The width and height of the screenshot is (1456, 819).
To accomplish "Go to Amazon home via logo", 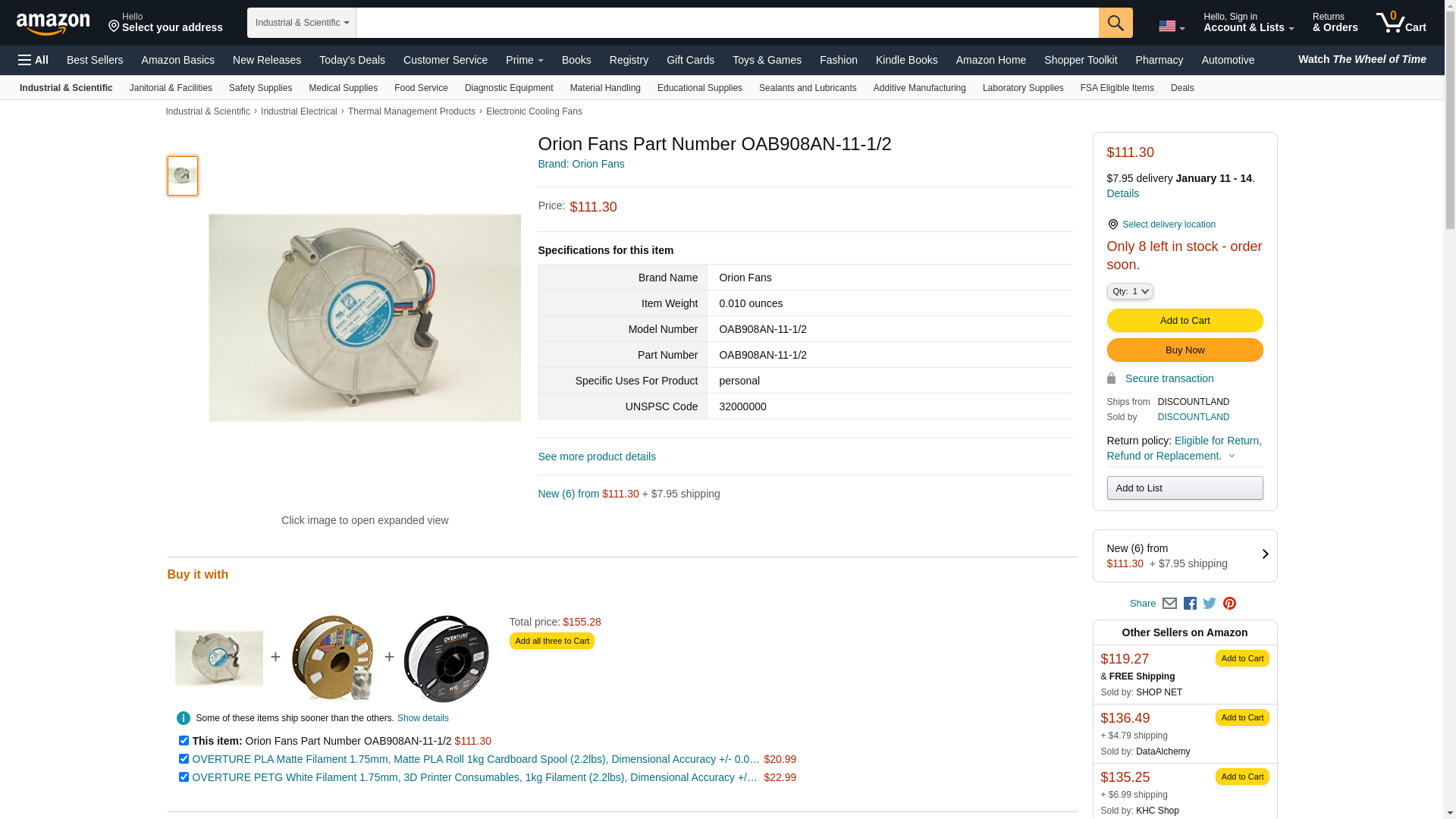I will pyautogui.click(x=53, y=24).
